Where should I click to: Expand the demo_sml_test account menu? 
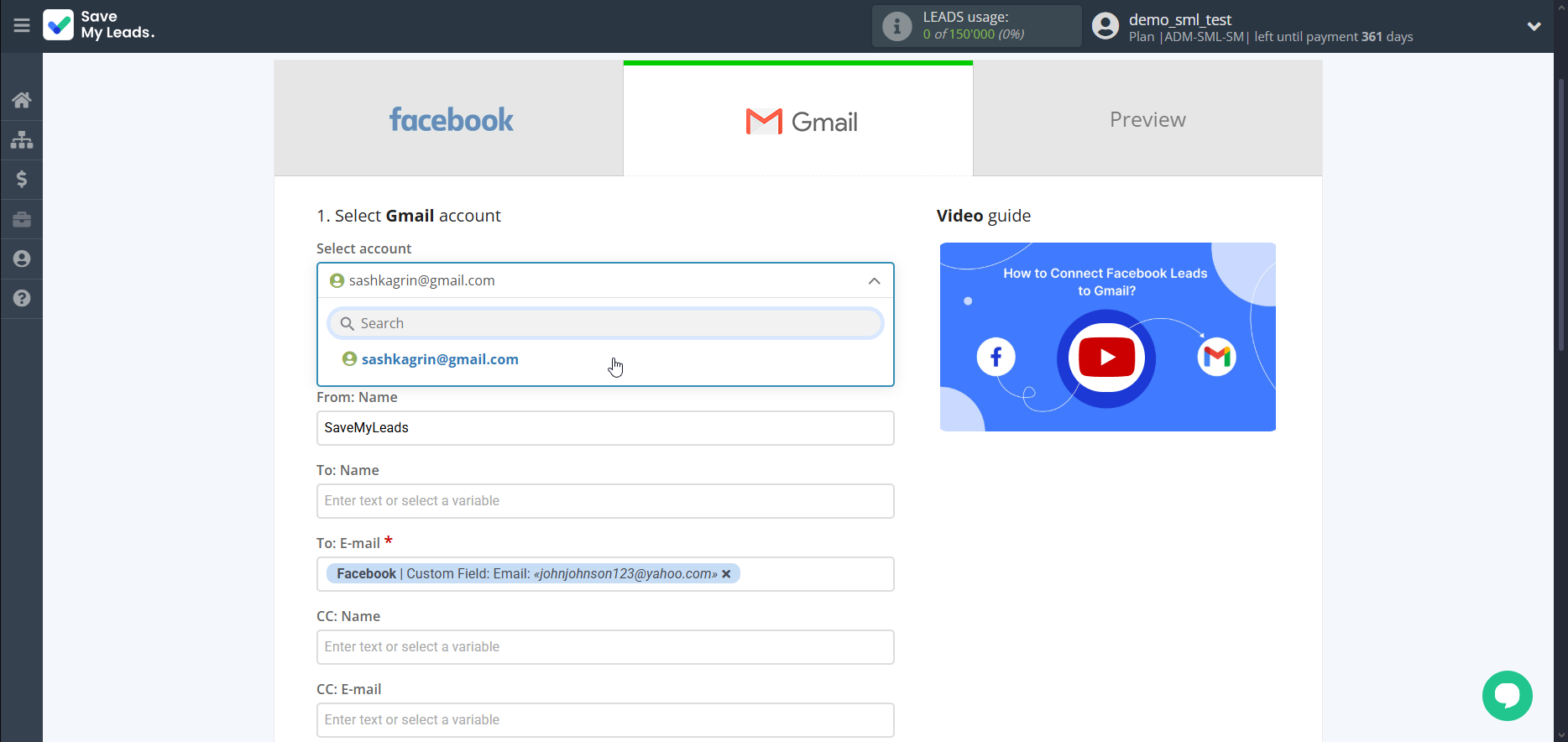(1534, 26)
